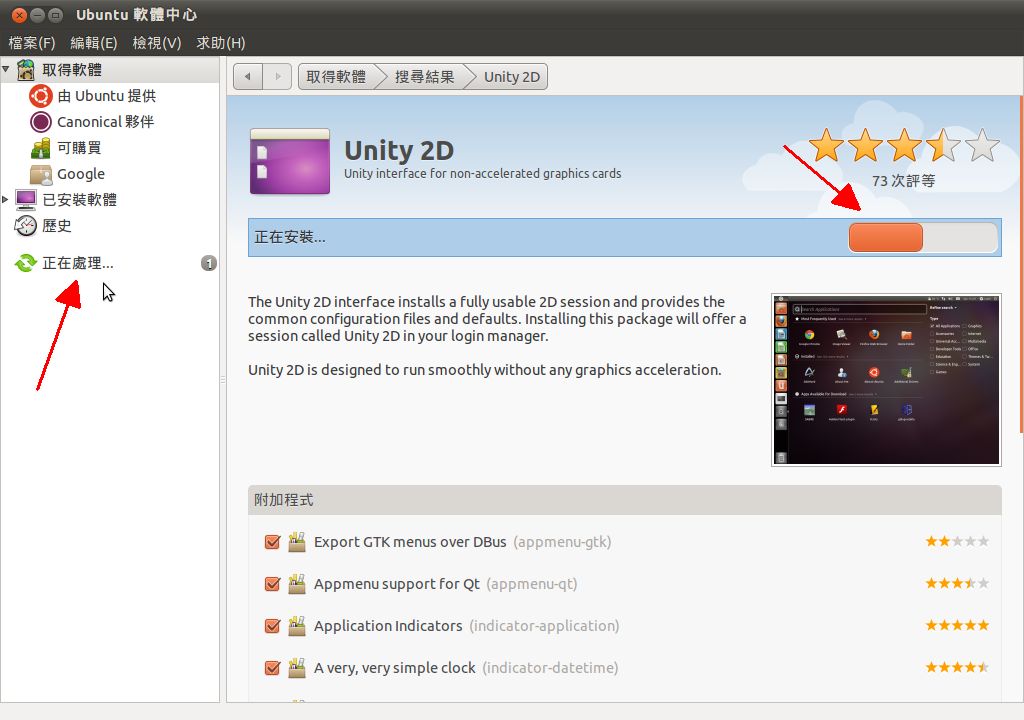
Task: Click the five-star rating for Unity 2D
Action: 904,145
